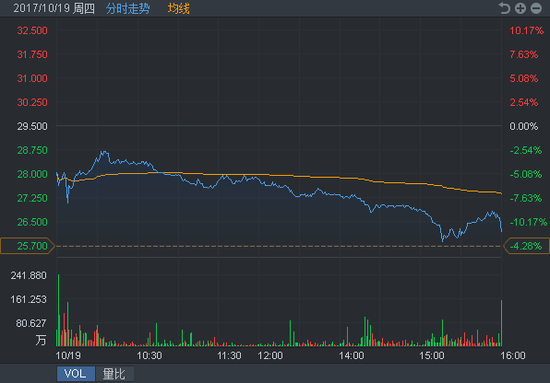
Task: Click the 10/19 time axis label
Action: tap(68, 355)
